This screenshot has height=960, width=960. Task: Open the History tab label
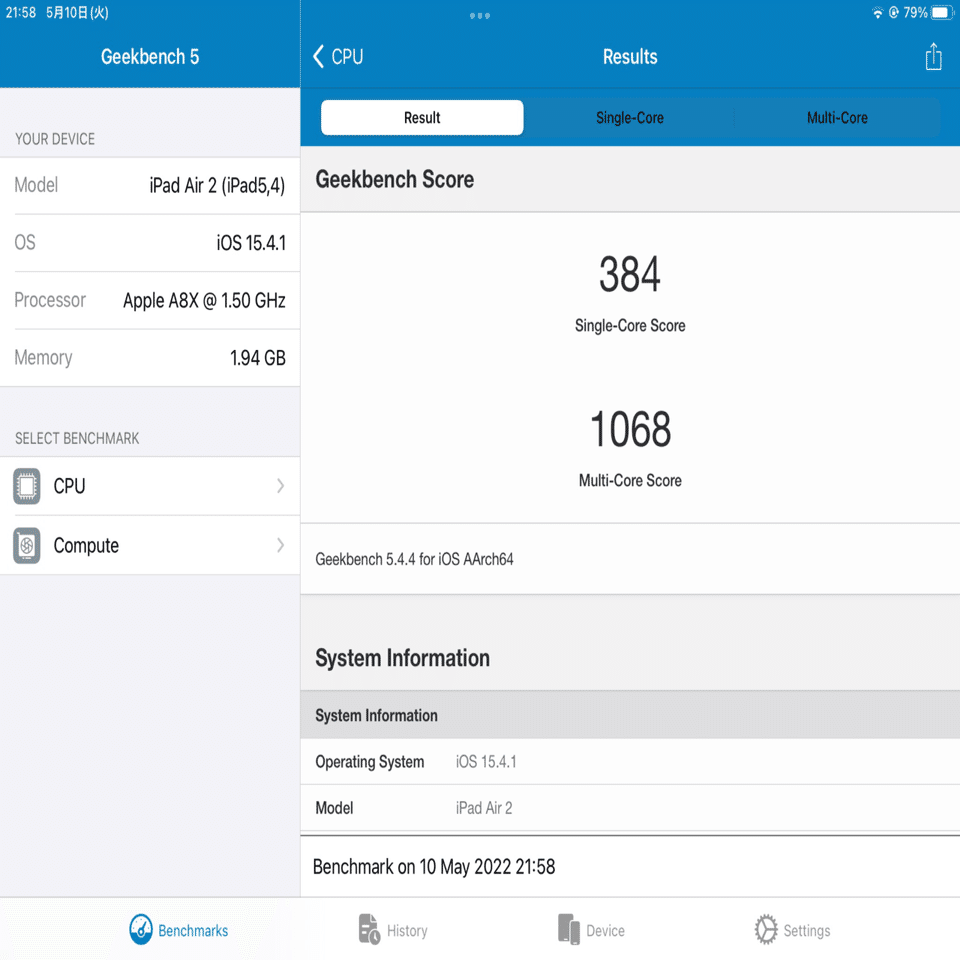coord(407,931)
